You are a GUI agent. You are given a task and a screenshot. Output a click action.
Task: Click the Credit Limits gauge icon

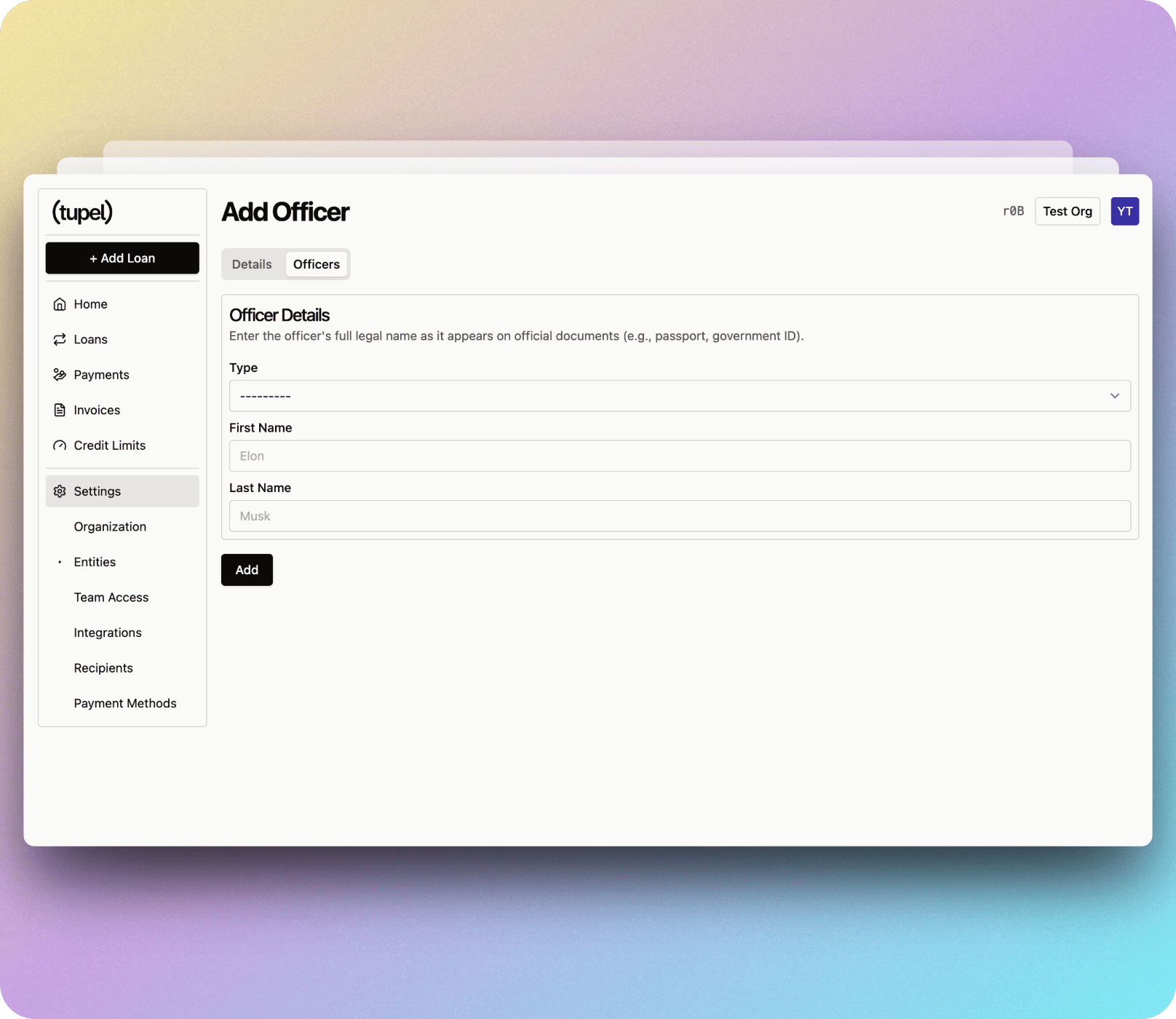[x=60, y=445]
